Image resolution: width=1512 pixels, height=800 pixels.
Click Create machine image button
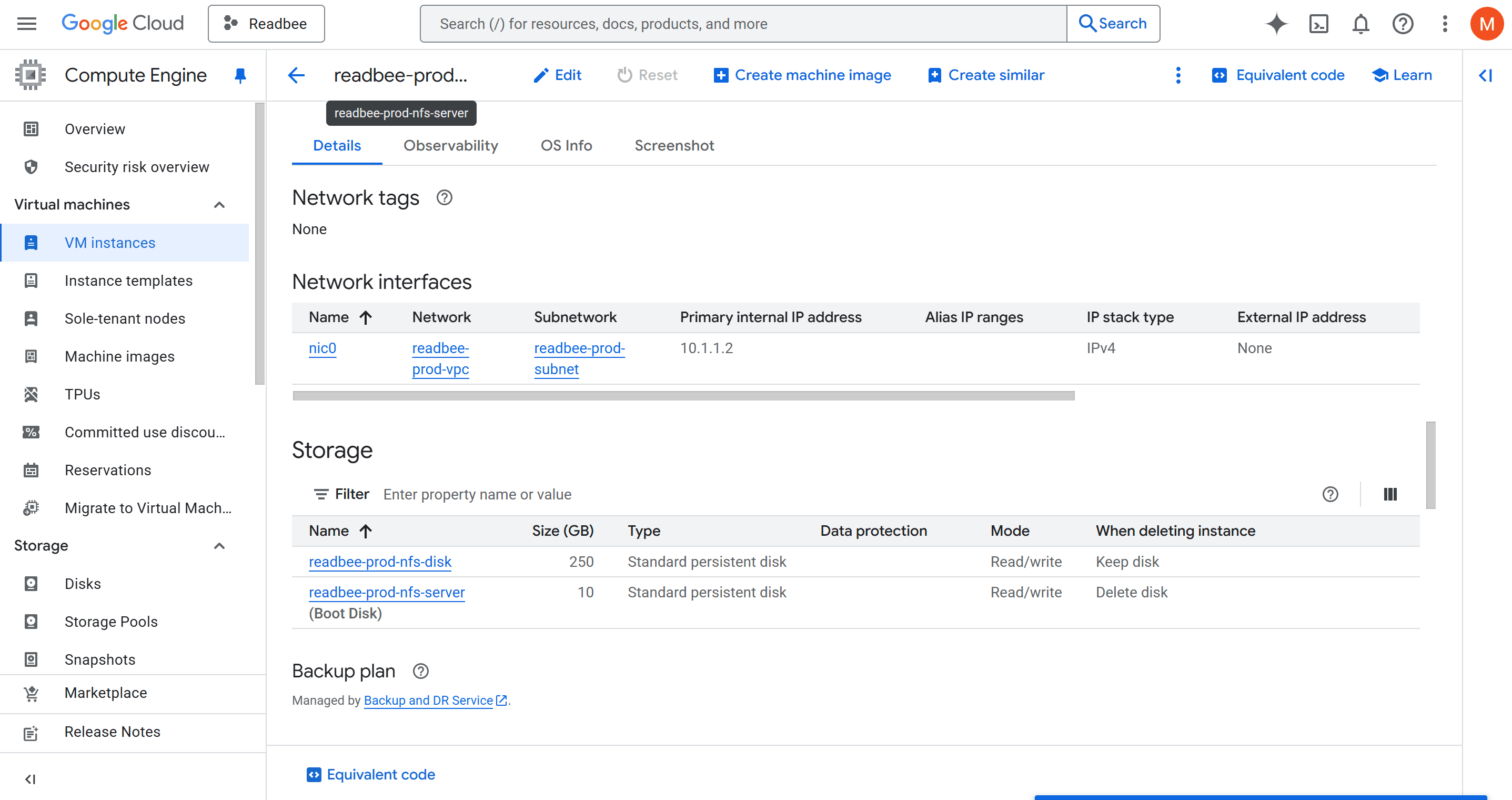tap(802, 75)
